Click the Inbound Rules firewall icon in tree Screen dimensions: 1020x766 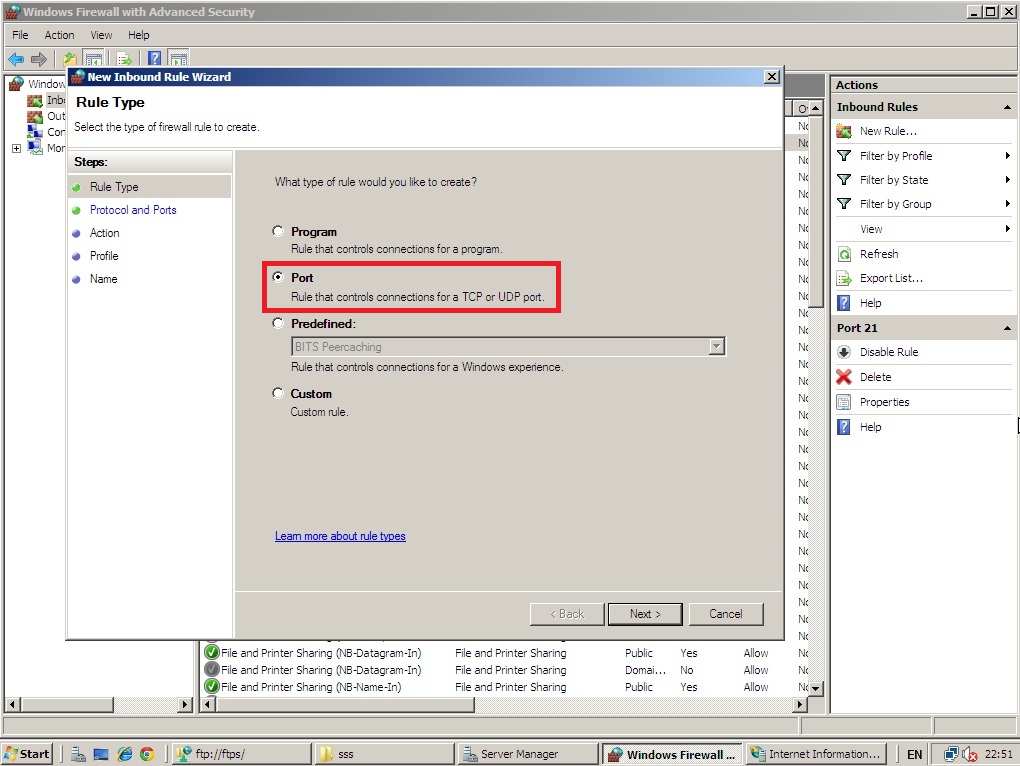coord(34,100)
